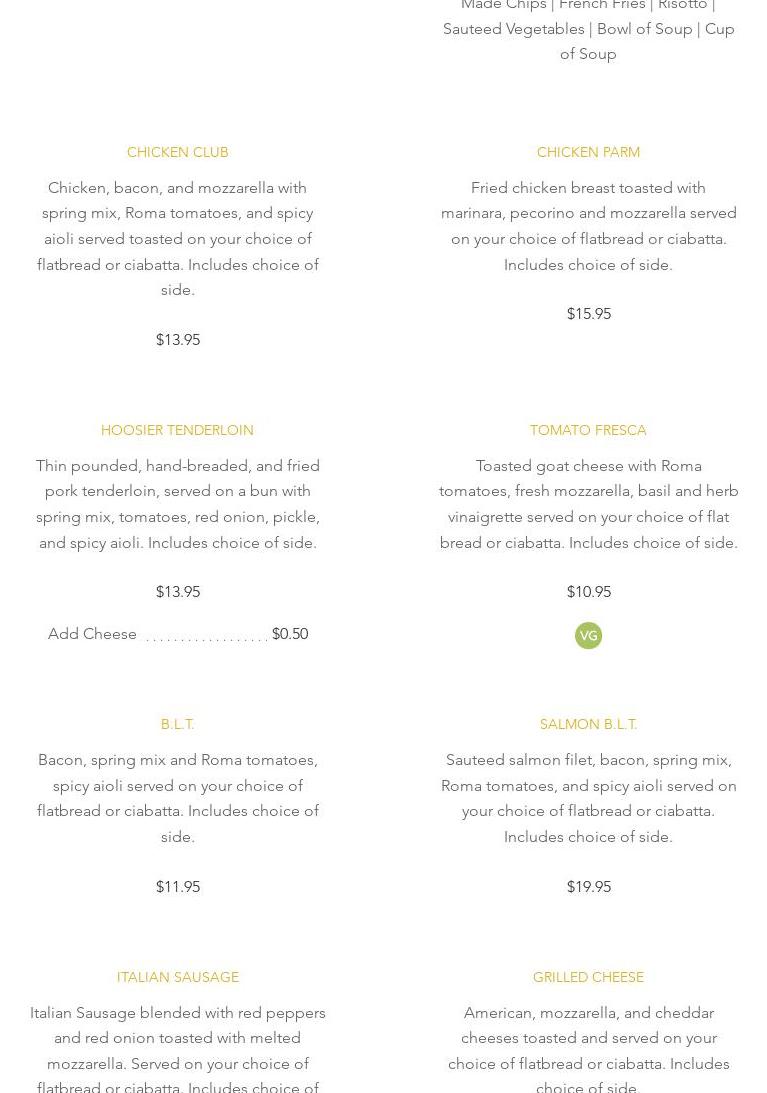Click the $13.95 Chicken Club price
The width and height of the screenshot is (767, 1093).
[x=177, y=340]
